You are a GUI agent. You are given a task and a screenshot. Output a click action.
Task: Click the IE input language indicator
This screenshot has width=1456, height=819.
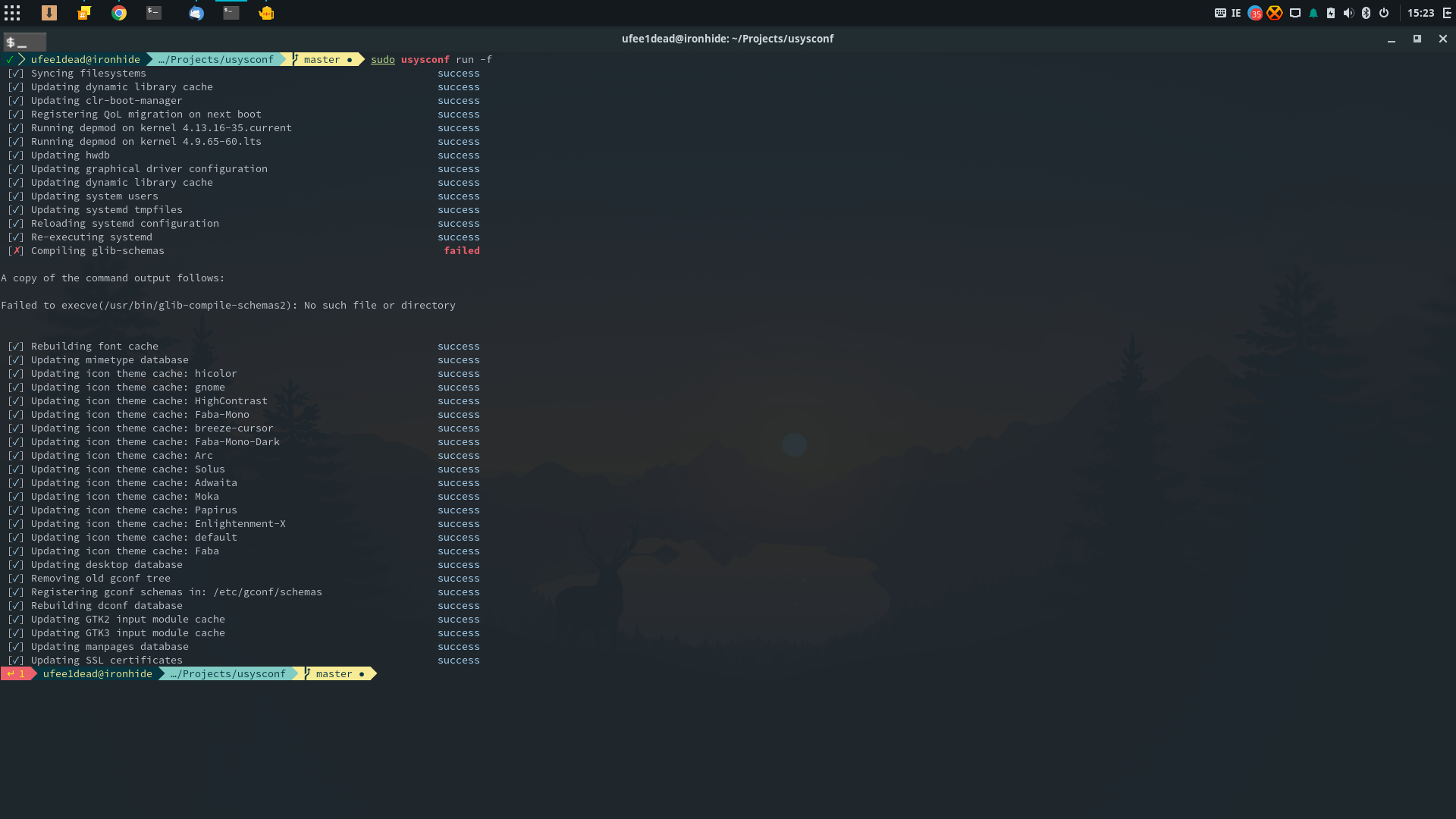point(1236,13)
